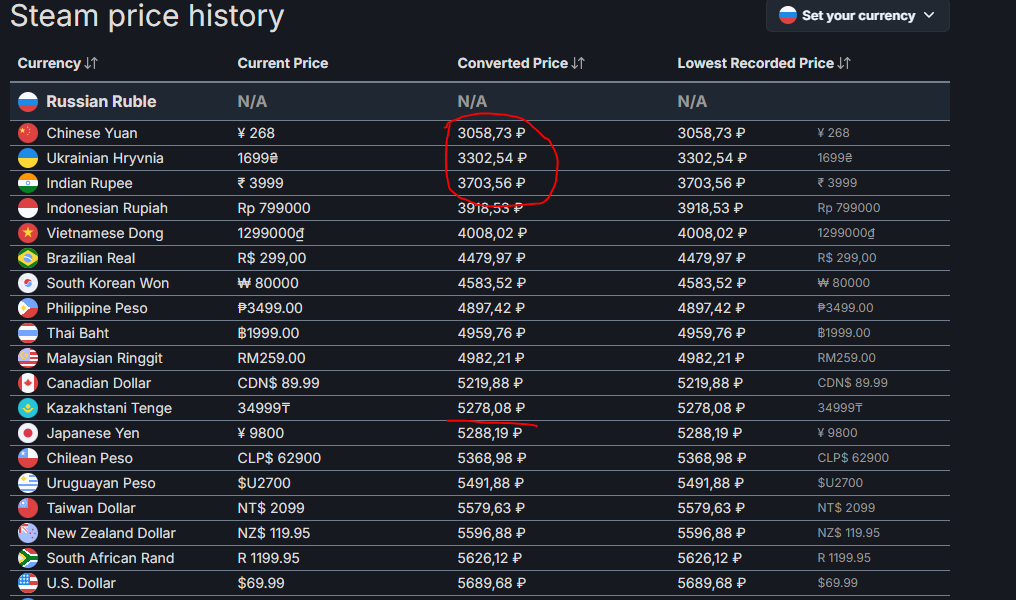The image size is (1016, 600).
Task: Click lowest recorded price 4583,52 ₽ for Won
Action: 711,283
